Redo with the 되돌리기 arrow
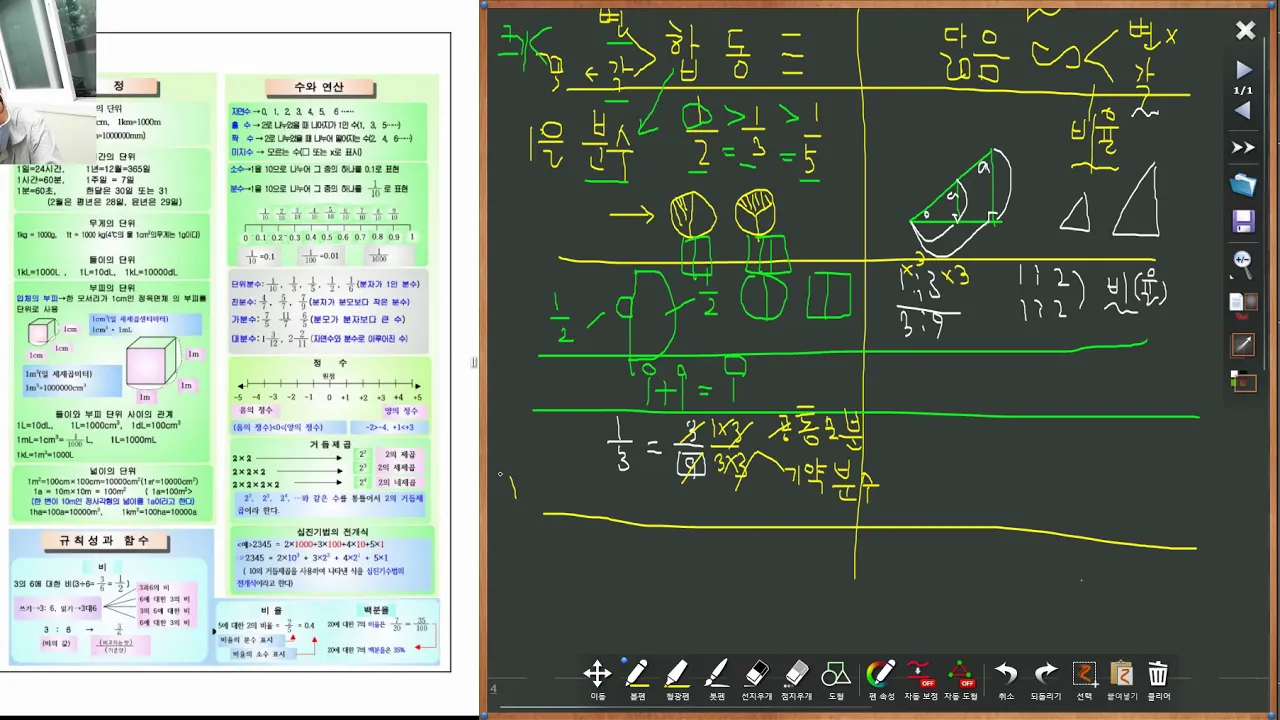Viewport: 1280px width, 720px height. coord(1046,680)
